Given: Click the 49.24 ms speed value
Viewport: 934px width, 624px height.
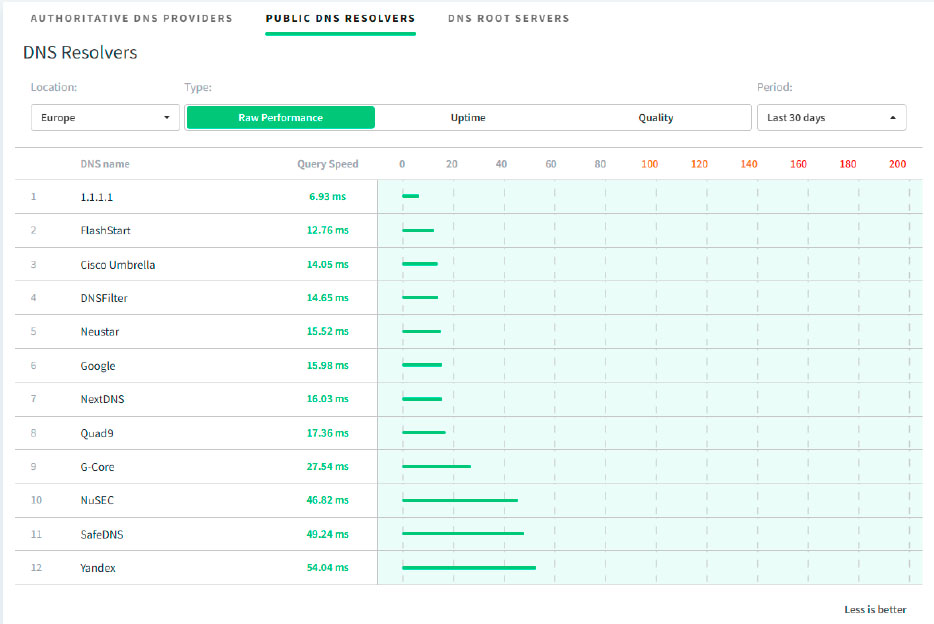Looking at the screenshot, I should [328, 534].
